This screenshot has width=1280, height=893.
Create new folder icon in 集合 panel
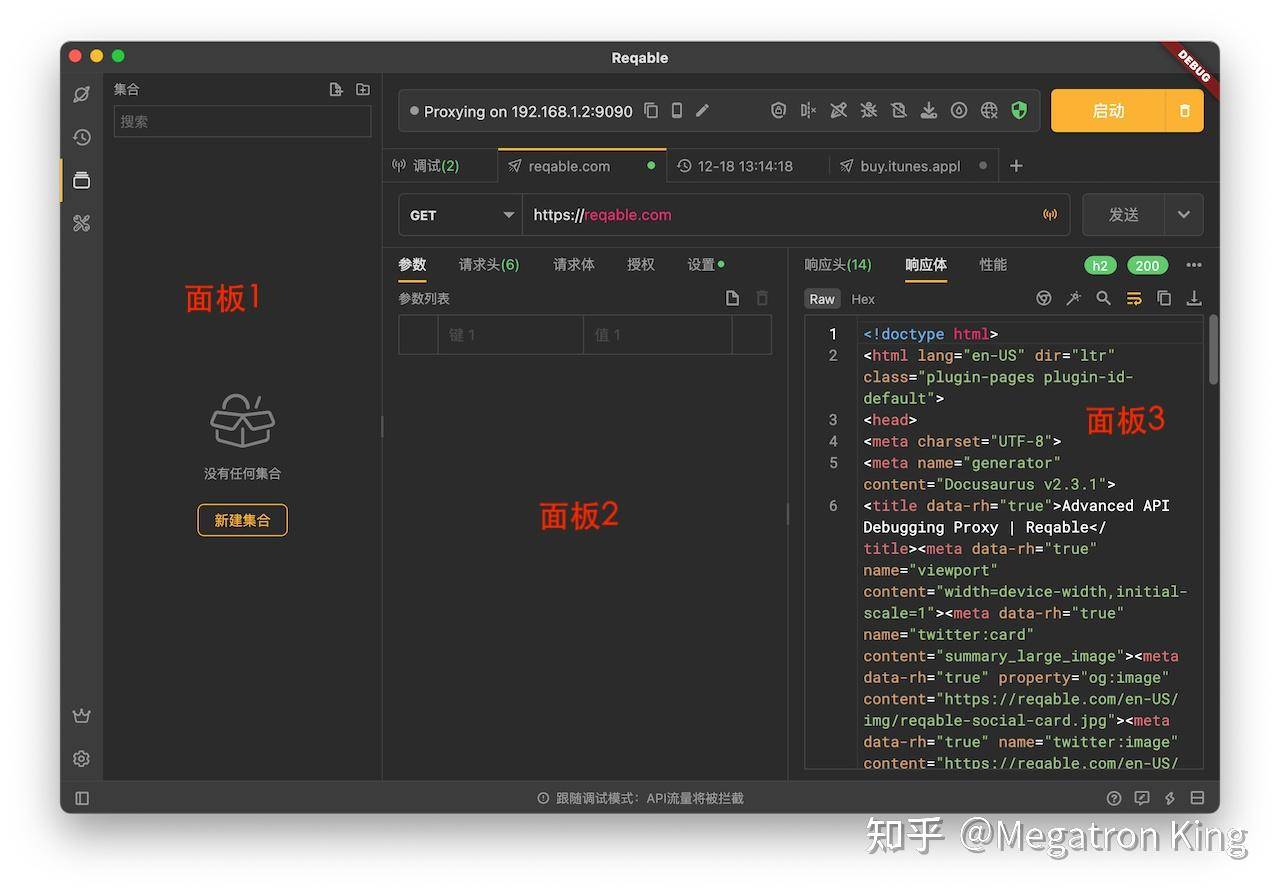(x=363, y=89)
